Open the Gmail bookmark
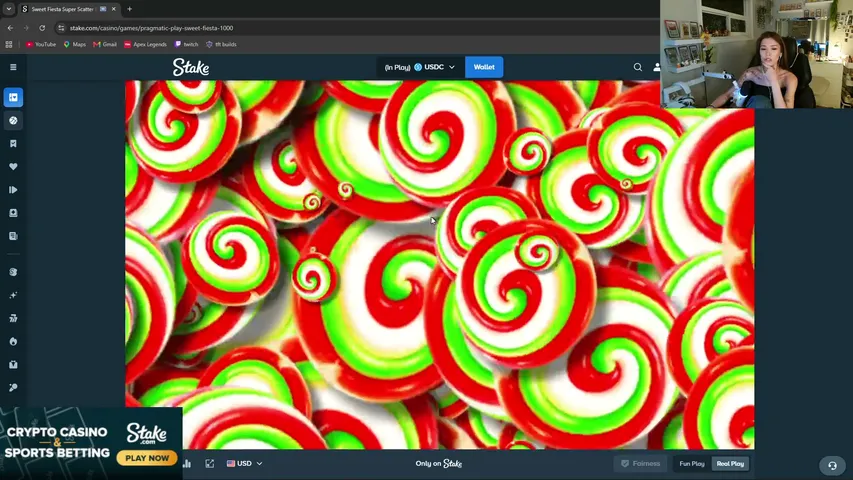This screenshot has width=853, height=480. click(x=105, y=45)
